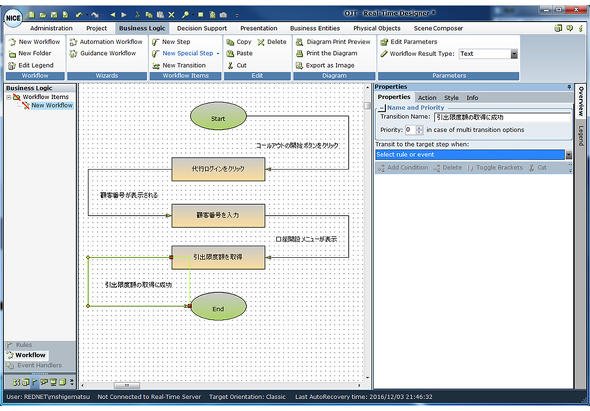Viewport: 590px width, 411px height.
Task: Click the Transition Name input field
Action: click(x=502, y=117)
